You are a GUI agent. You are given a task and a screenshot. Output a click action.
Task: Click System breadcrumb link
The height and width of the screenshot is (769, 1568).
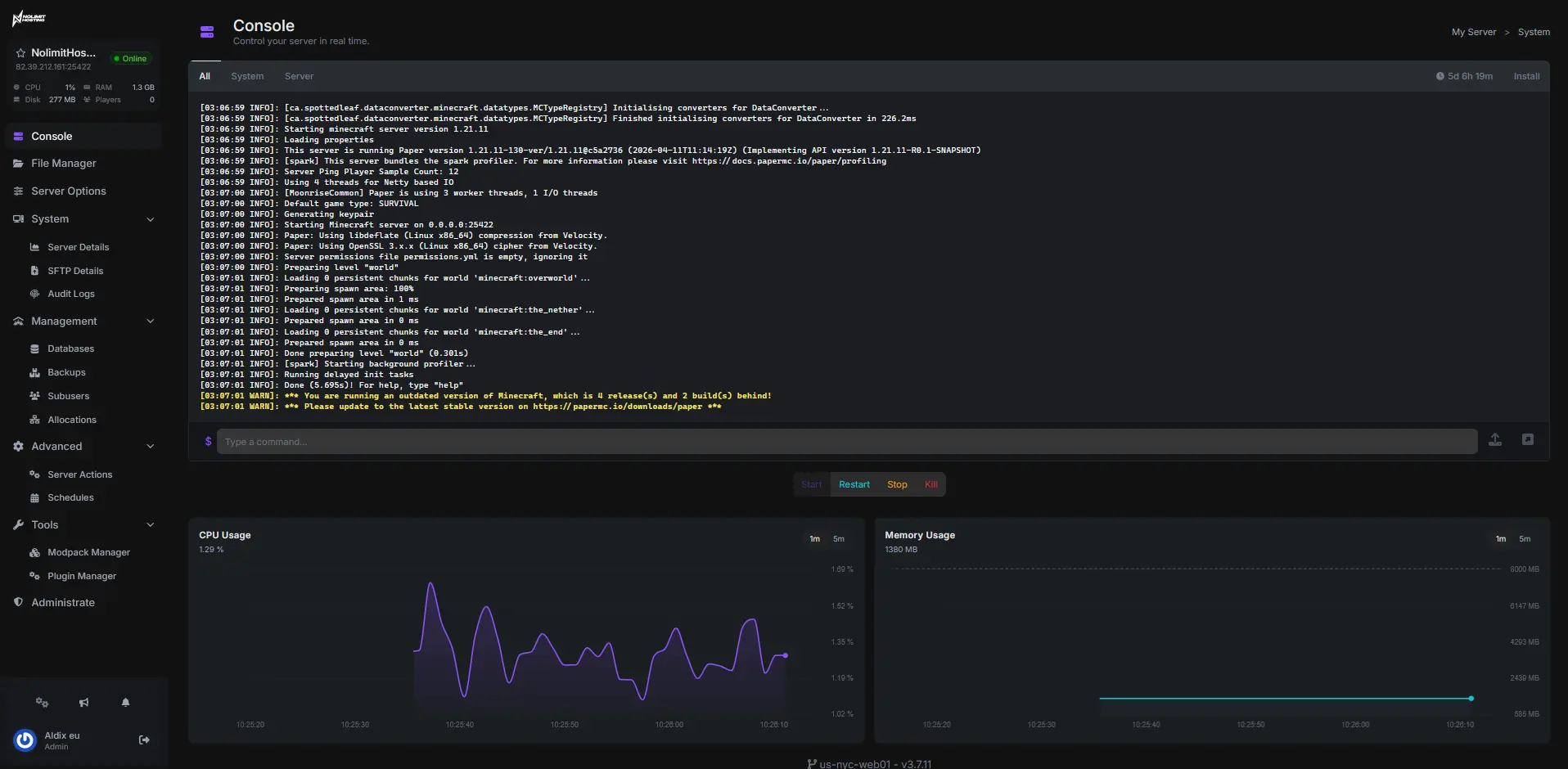tap(1534, 32)
